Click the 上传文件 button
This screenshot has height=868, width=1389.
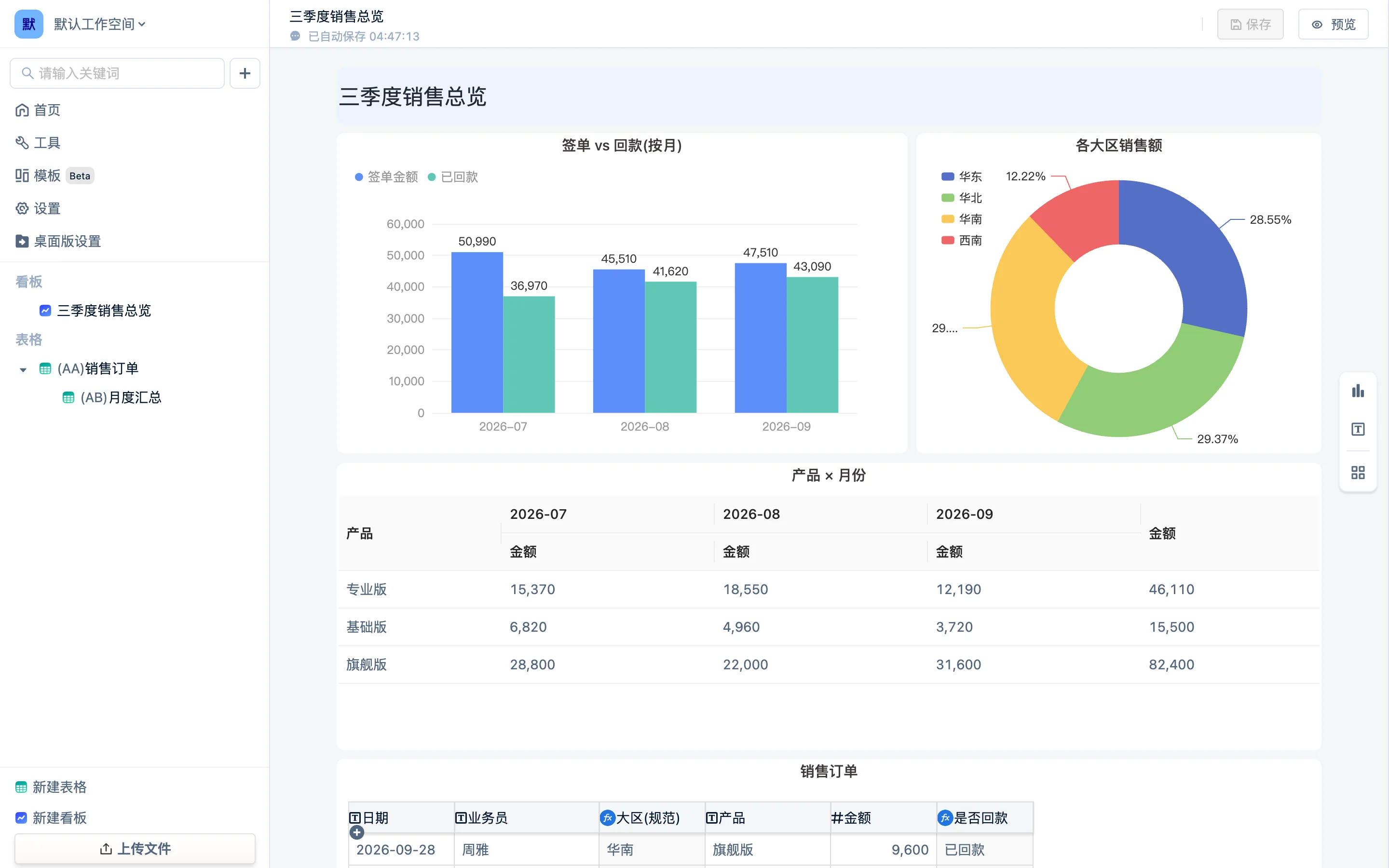[135, 849]
